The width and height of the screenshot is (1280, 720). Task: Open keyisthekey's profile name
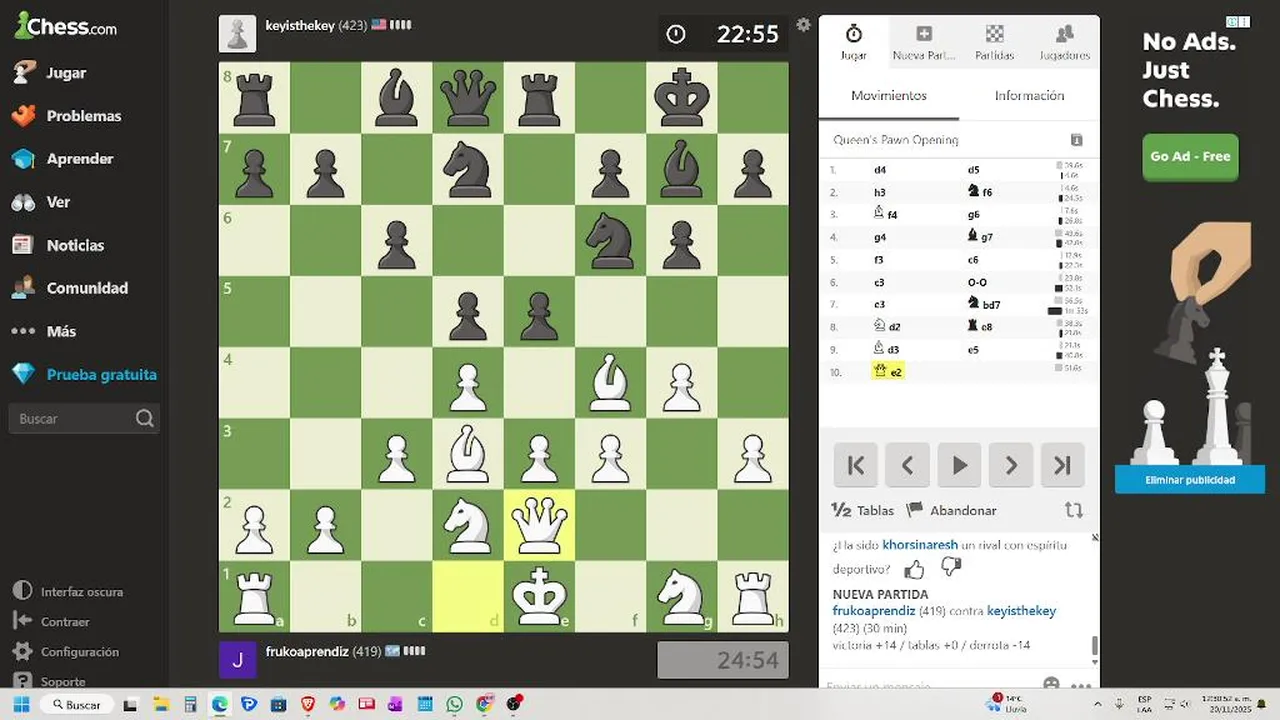(x=300, y=26)
